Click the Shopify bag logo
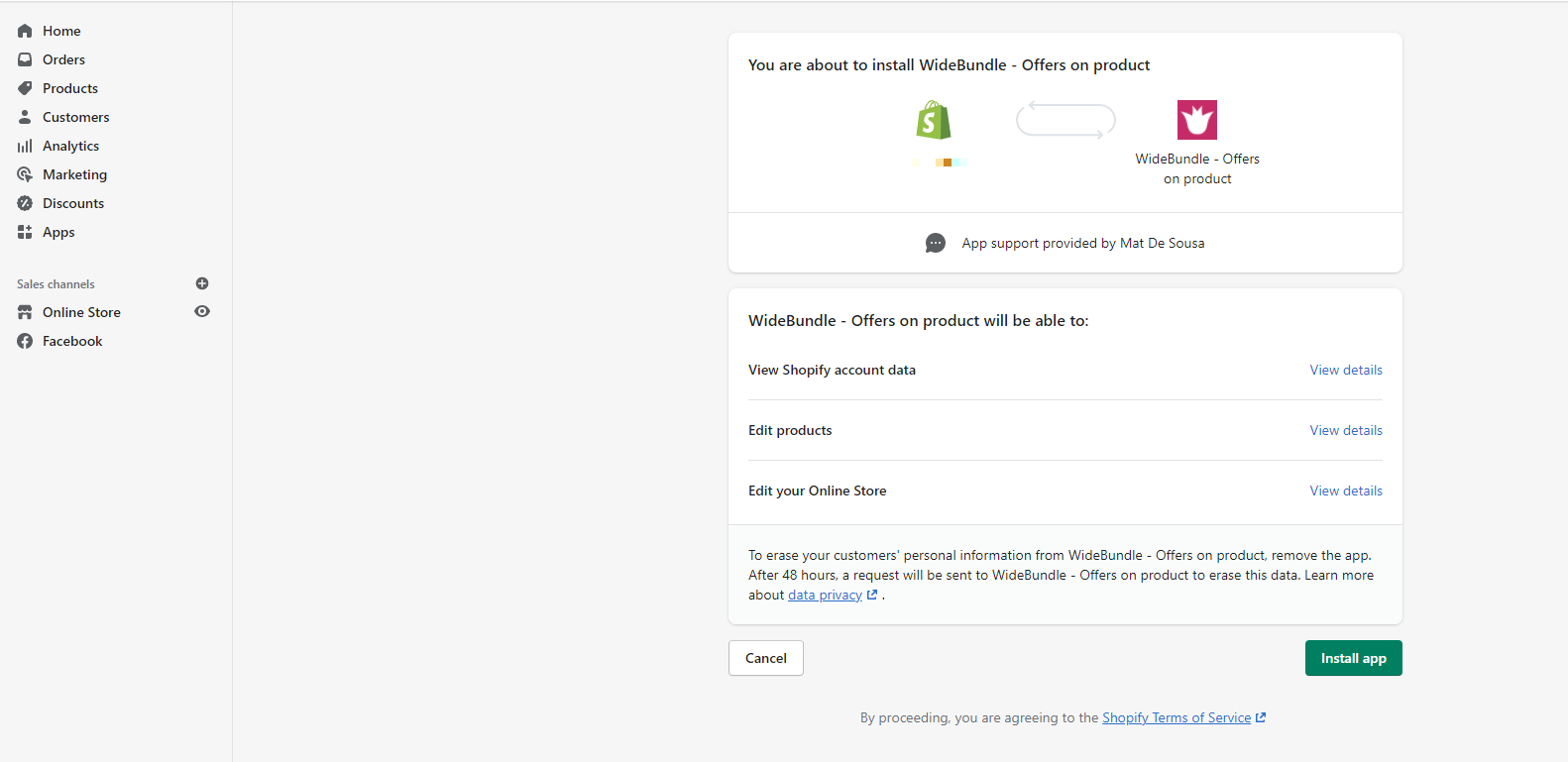 934,120
